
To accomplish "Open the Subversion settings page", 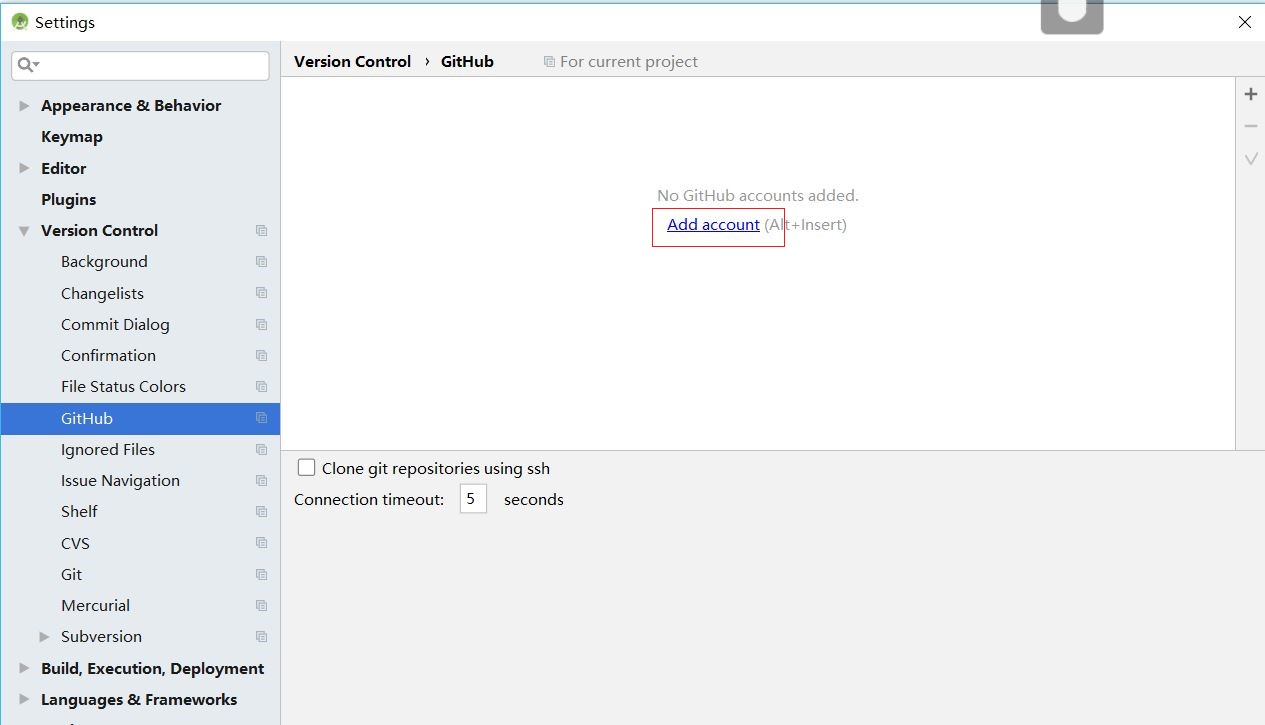I will [101, 636].
